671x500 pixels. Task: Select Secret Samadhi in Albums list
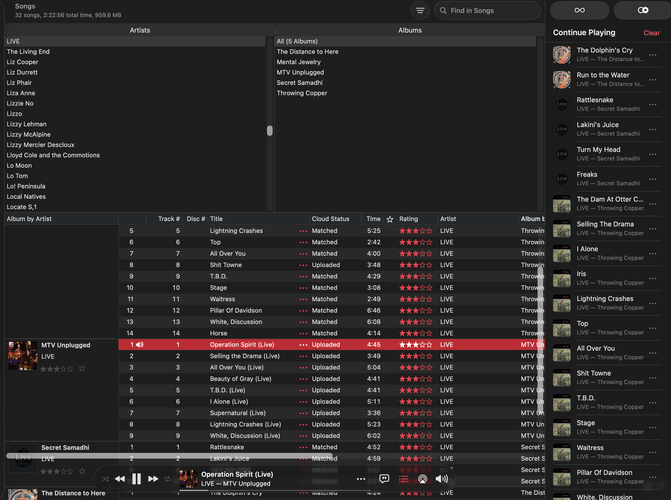pos(405,83)
